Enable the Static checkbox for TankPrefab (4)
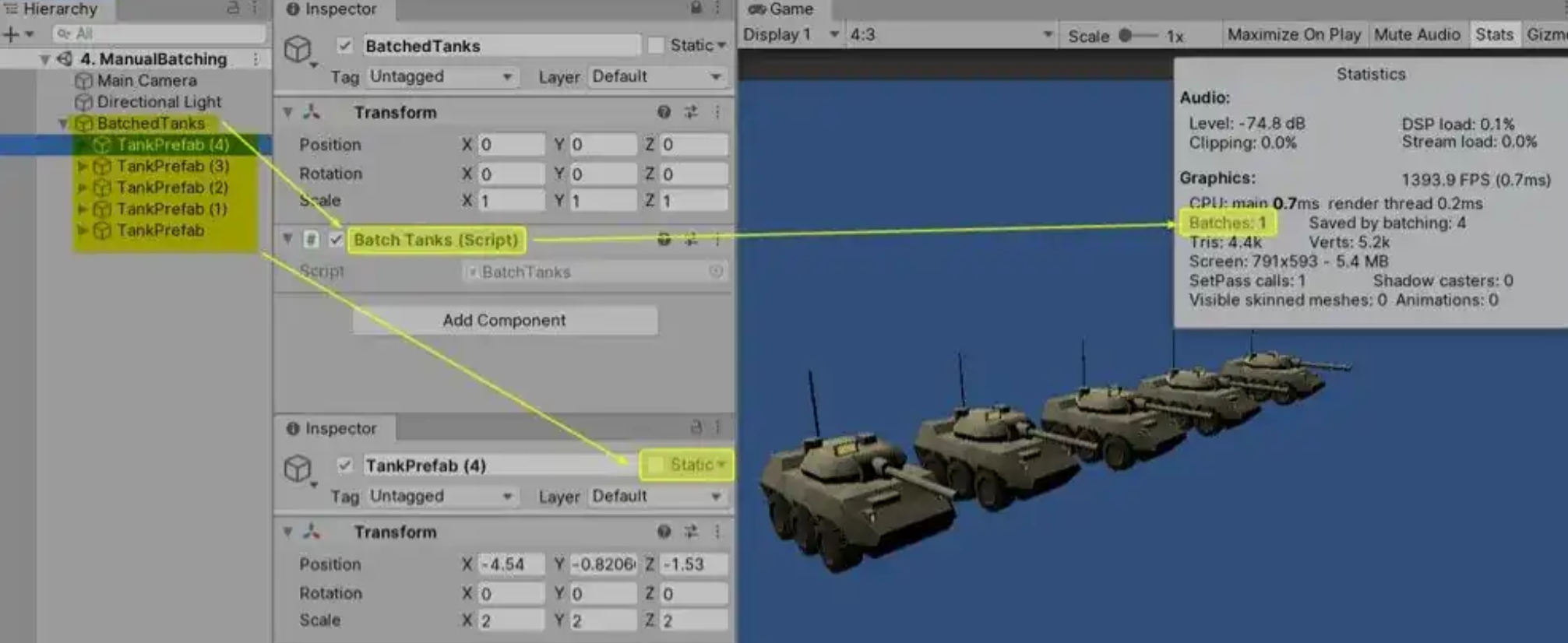The image size is (1568, 643). pyautogui.click(x=656, y=465)
